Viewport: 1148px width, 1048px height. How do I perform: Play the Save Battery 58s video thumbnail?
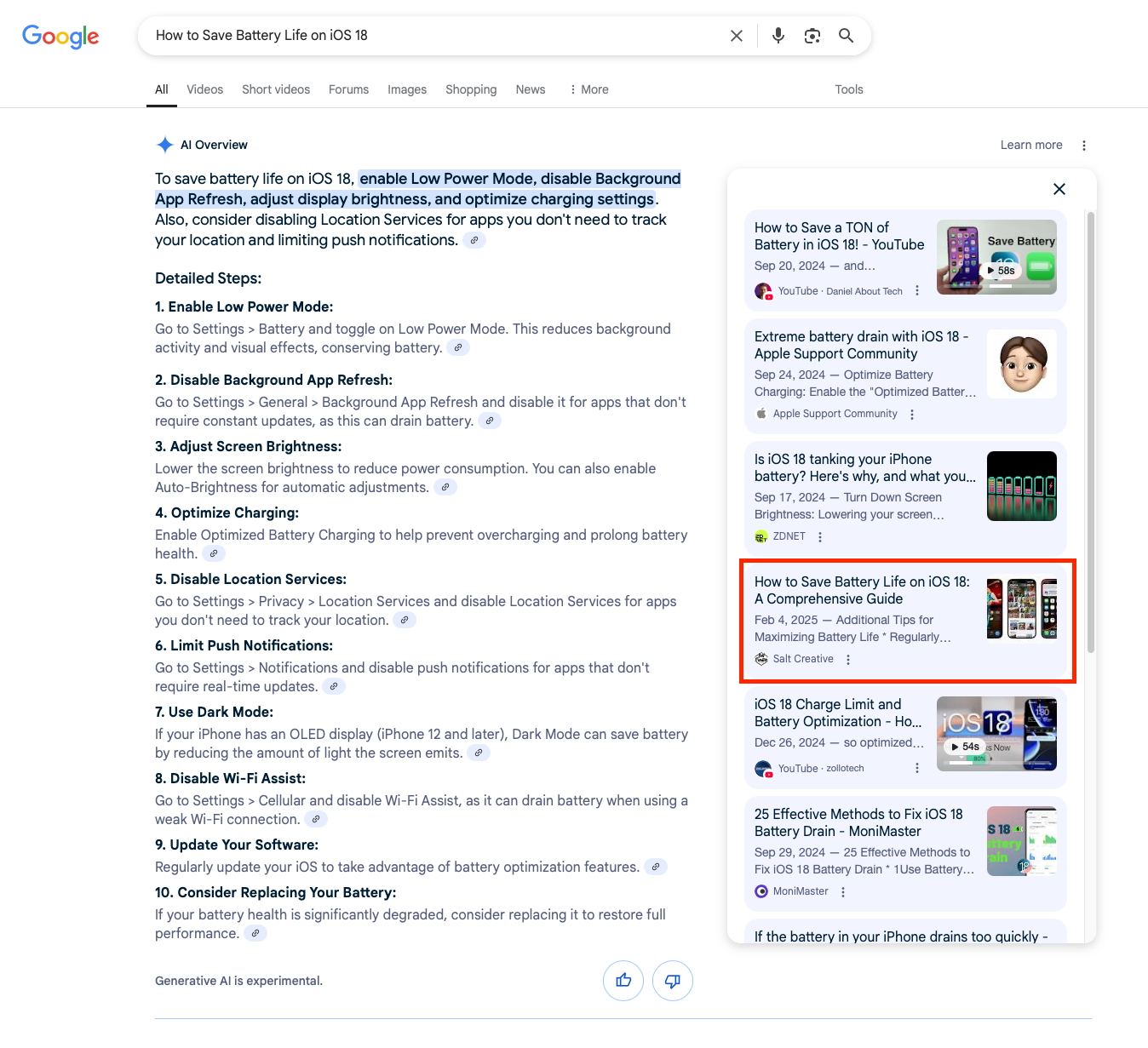coord(996,257)
